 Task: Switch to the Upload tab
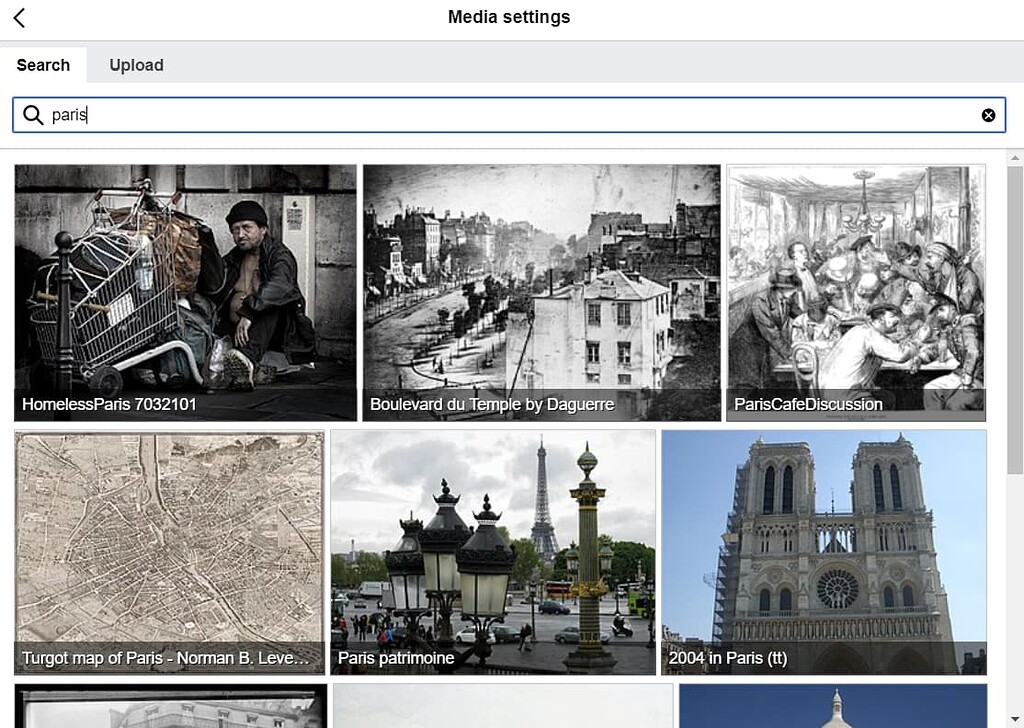[x=136, y=65]
